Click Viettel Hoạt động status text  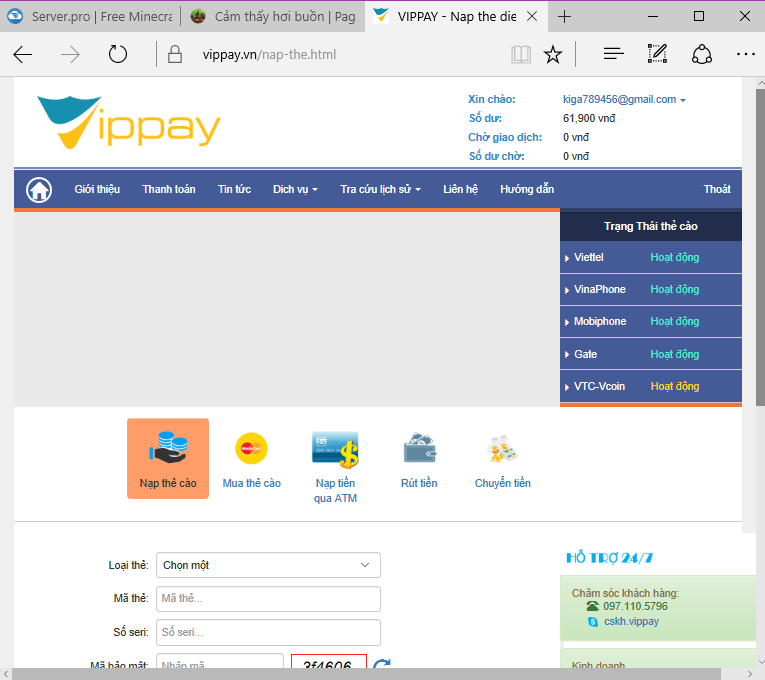tap(675, 258)
